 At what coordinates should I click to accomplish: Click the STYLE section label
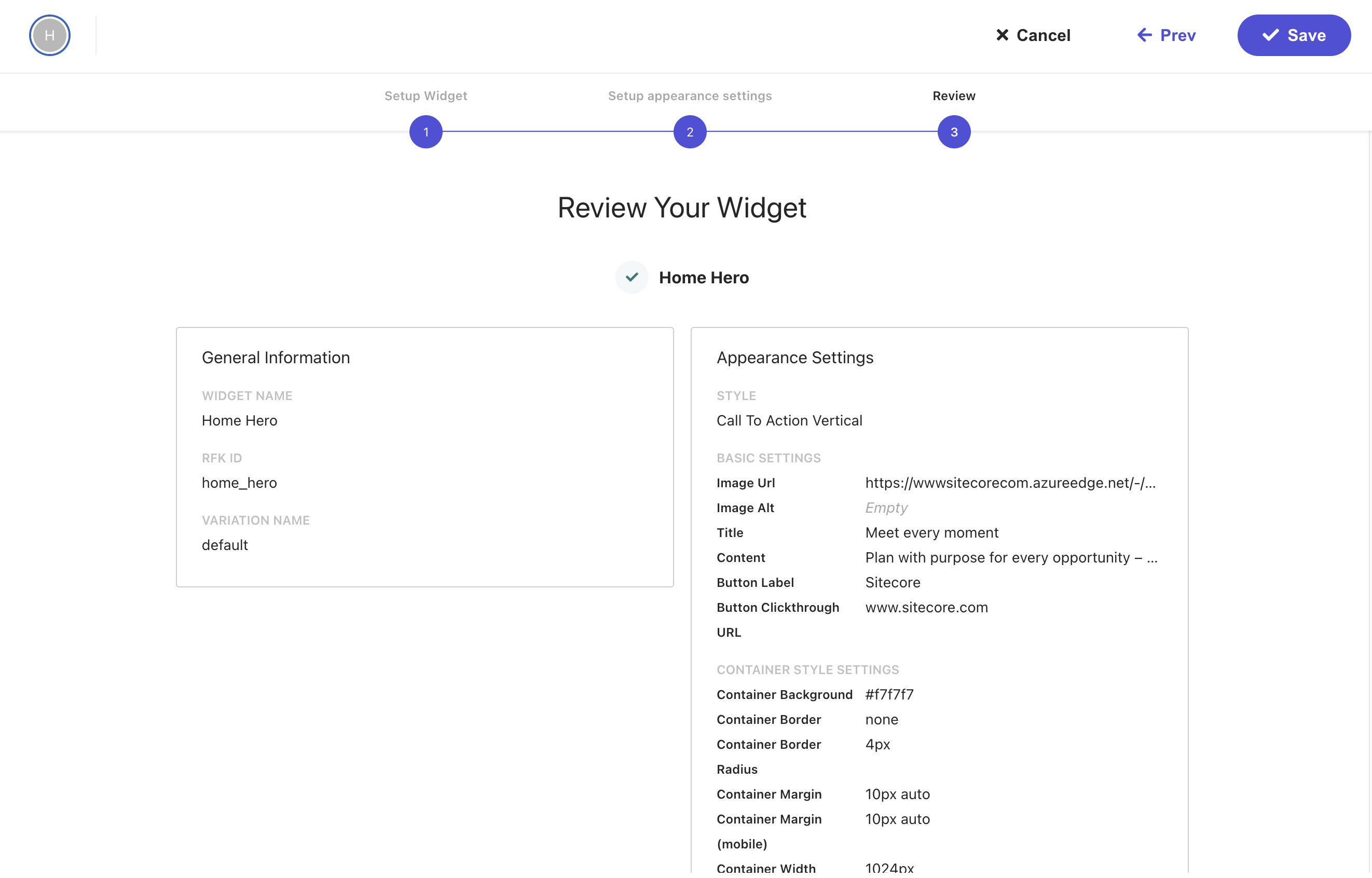[x=736, y=395]
